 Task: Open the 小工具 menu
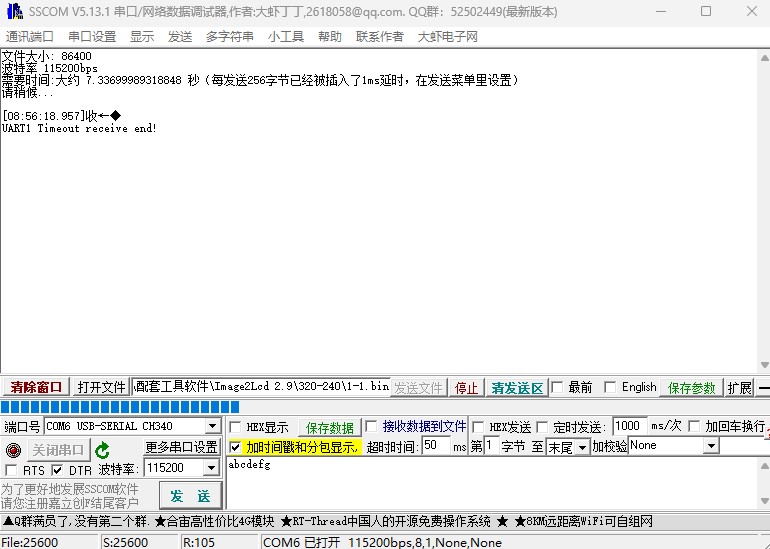click(286, 37)
